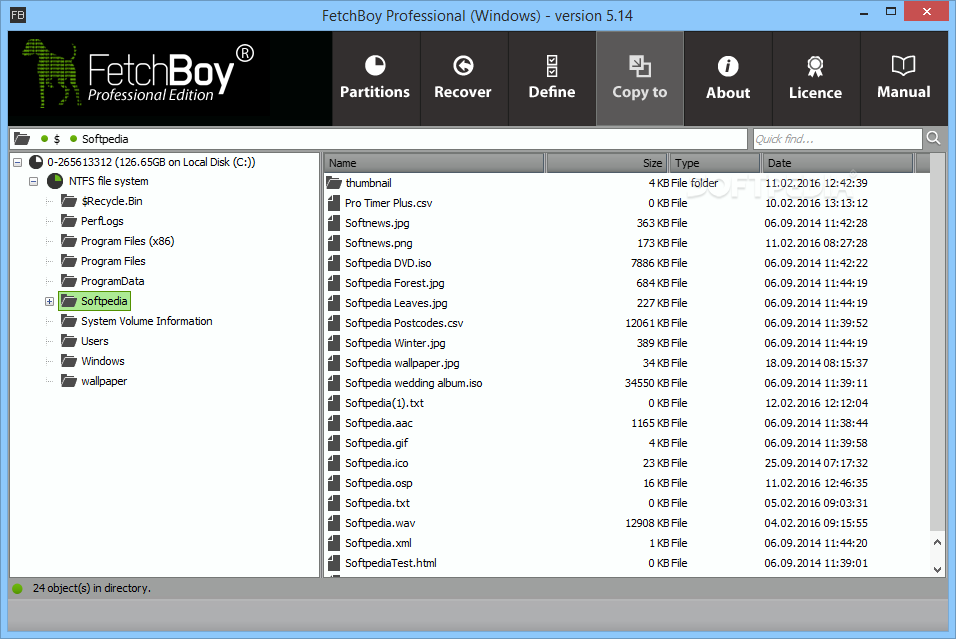Click the magnifier search icon
The width and height of the screenshot is (956, 639).
click(x=933, y=138)
